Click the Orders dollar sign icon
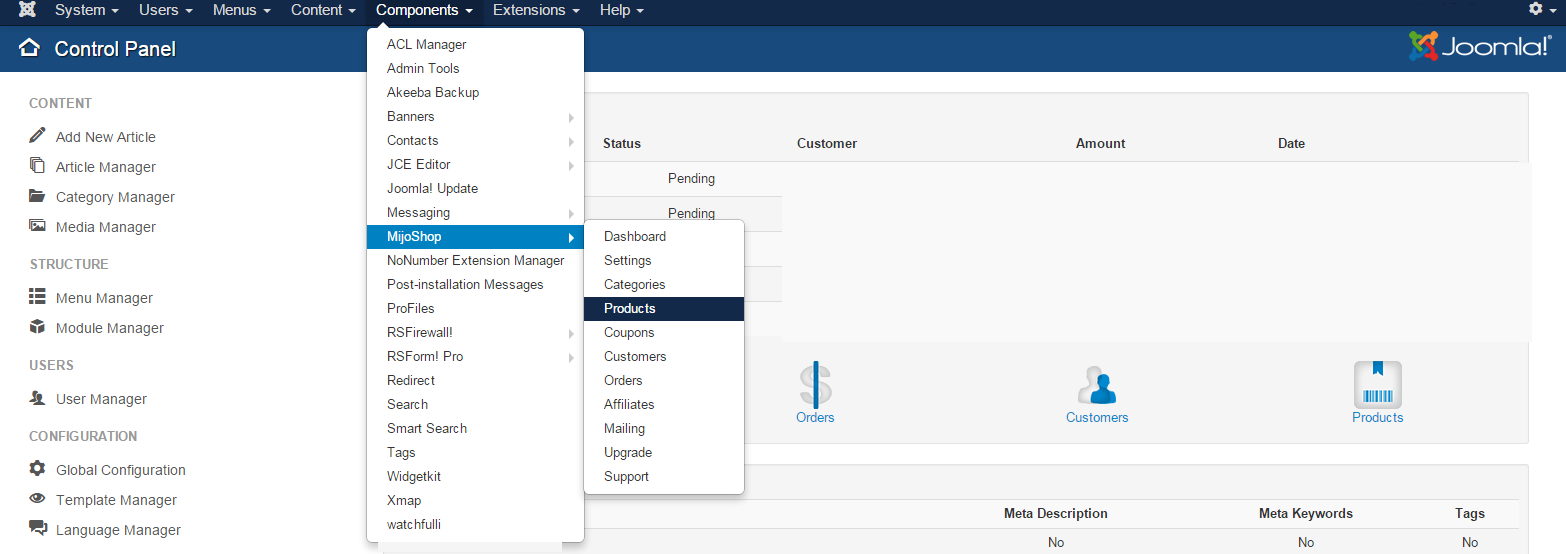This screenshot has height=554, width=1566. tap(815, 384)
